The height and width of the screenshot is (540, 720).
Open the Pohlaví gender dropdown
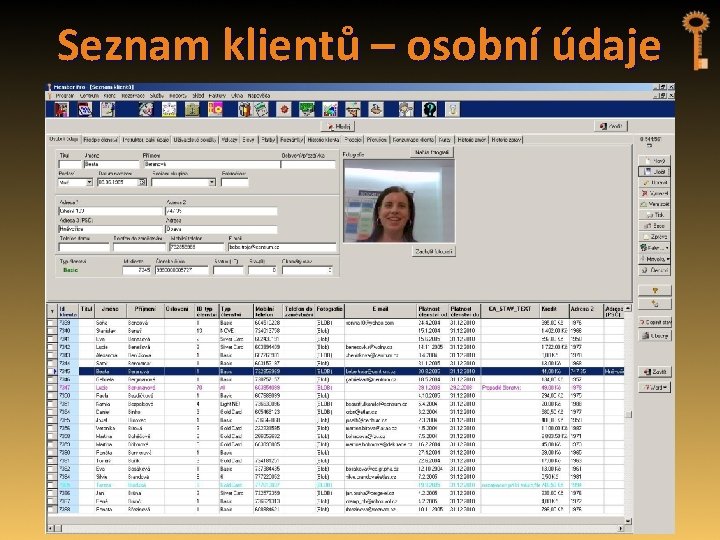89,182
